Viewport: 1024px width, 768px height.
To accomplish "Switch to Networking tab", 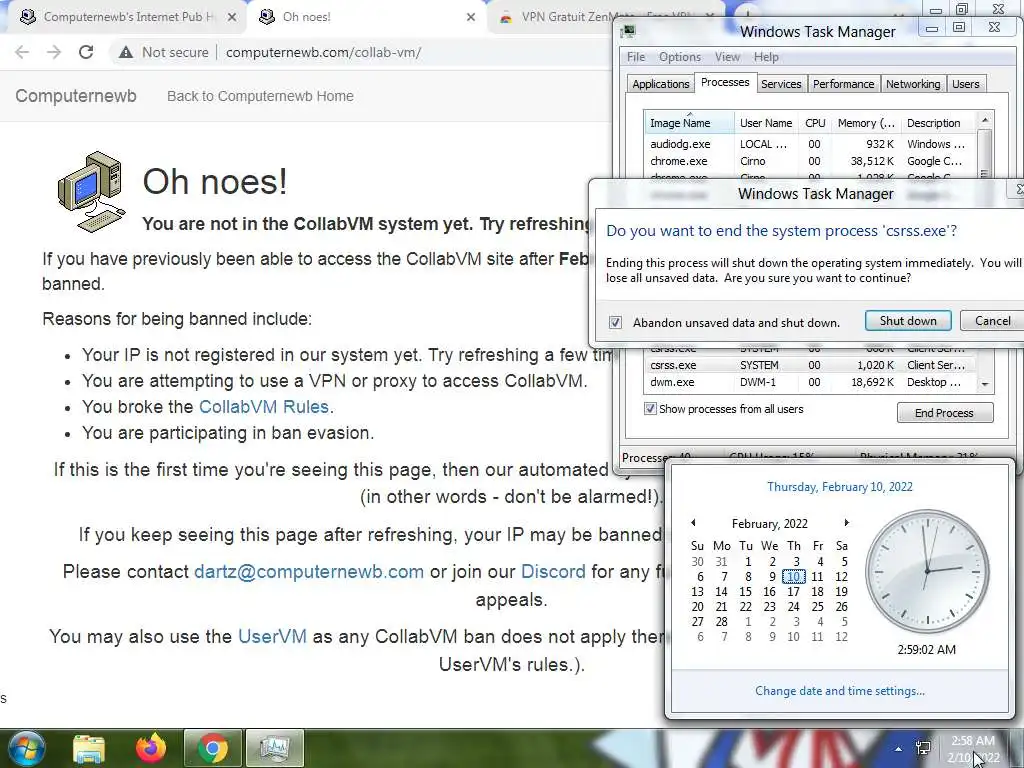I will coord(913,84).
